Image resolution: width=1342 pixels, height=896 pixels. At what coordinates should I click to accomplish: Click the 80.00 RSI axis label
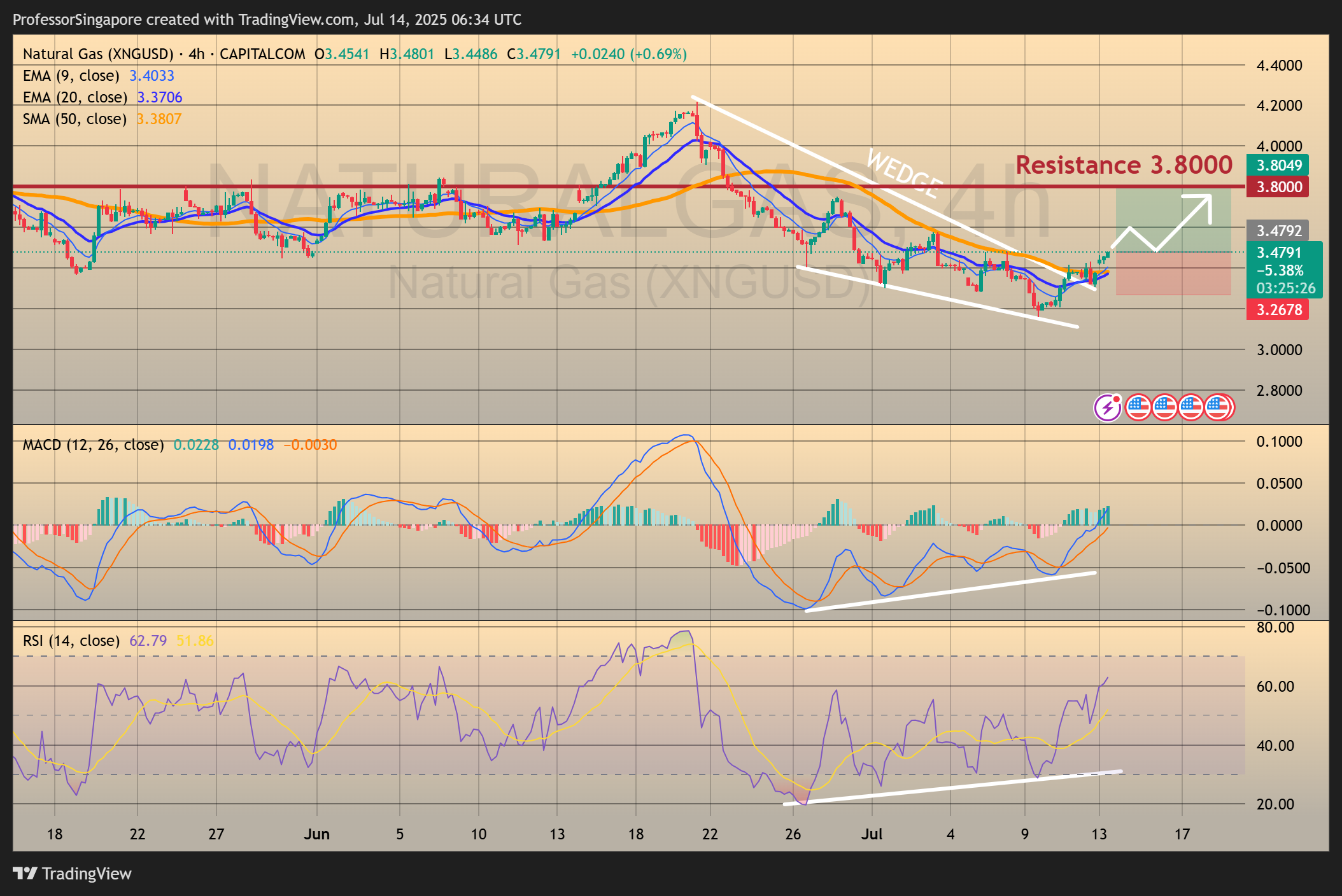pos(1275,627)
